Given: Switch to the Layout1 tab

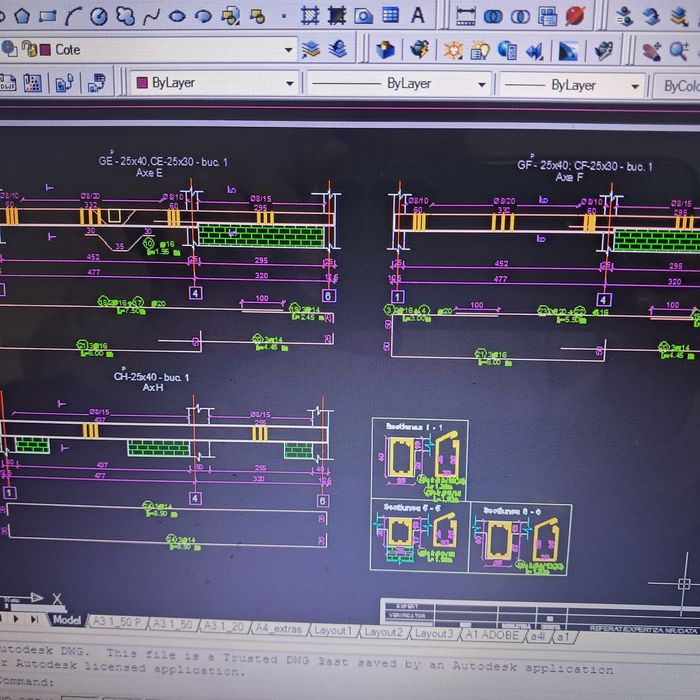Looking at the screenshot, I should (333, 630).
